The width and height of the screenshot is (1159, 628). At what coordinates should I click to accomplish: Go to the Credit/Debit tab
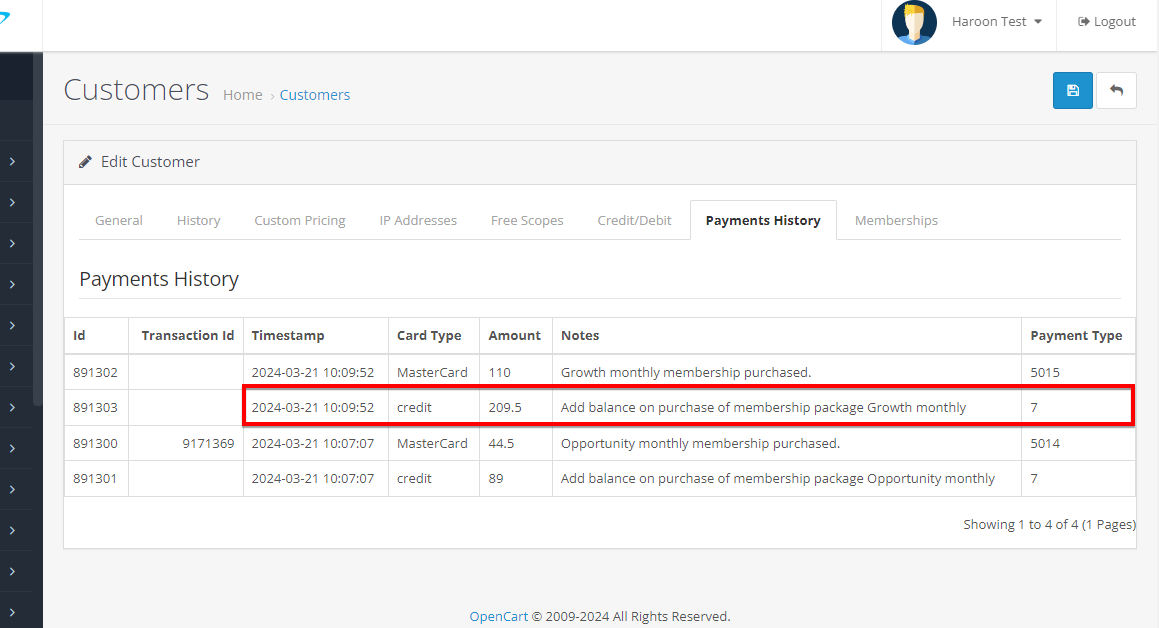pyautogui.click(x=634, y=220)
